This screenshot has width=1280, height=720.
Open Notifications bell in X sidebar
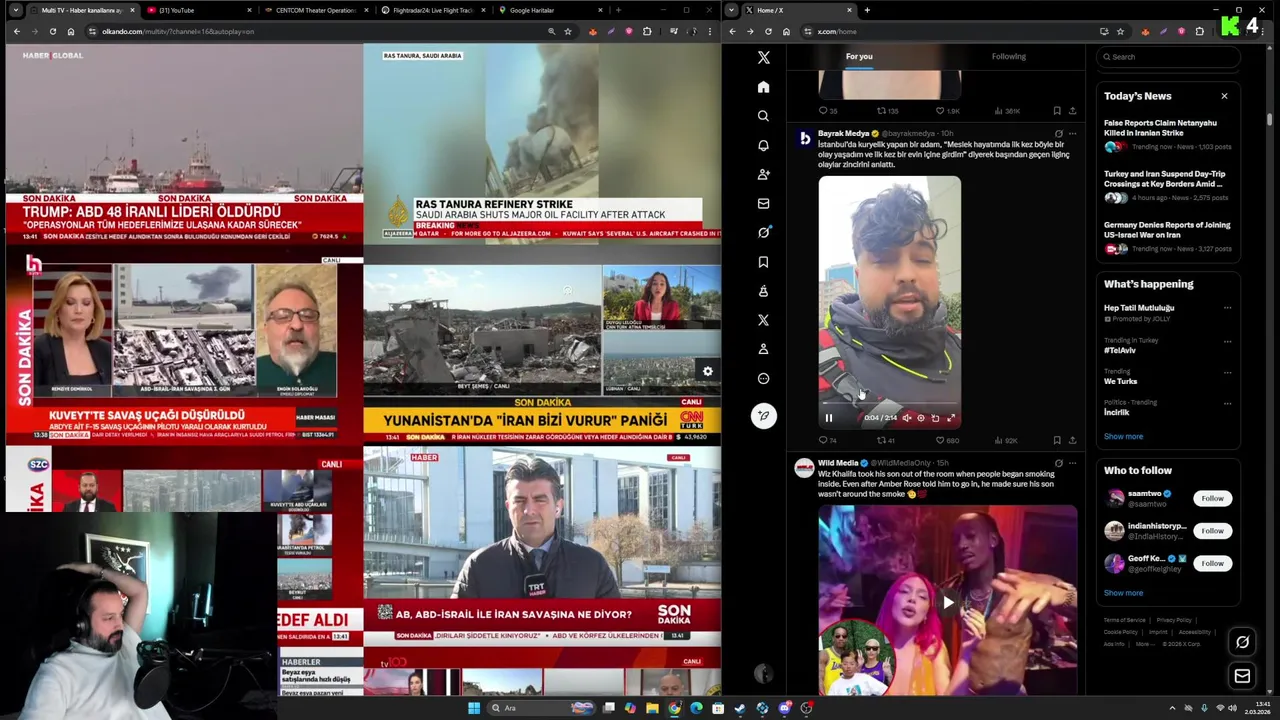[x=763, y=145]
